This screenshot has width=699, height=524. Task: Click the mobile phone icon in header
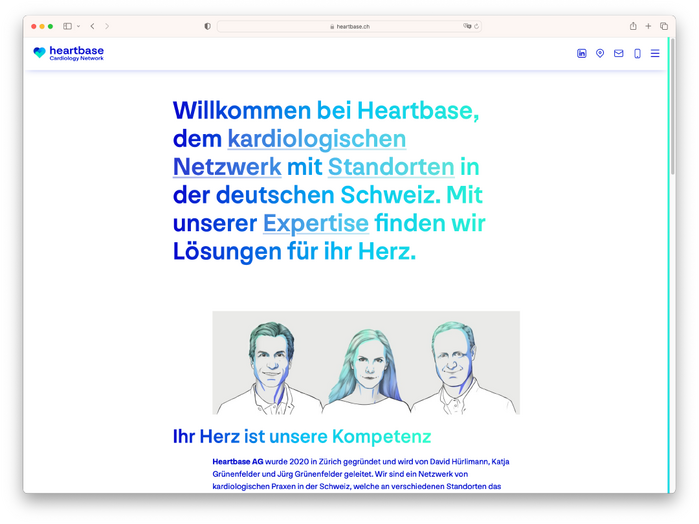point(637,54)
